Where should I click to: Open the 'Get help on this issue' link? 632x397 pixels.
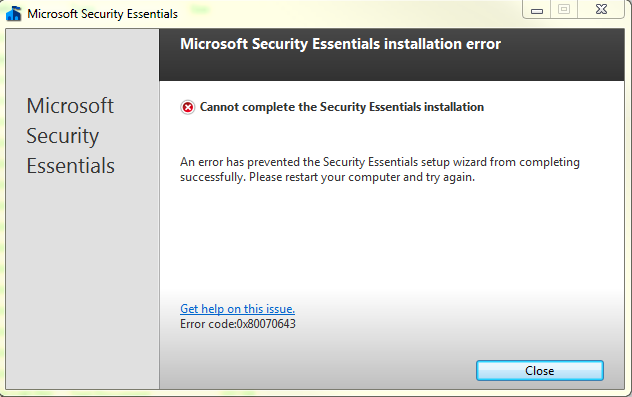pyautogui.click(x=237, y=309)
